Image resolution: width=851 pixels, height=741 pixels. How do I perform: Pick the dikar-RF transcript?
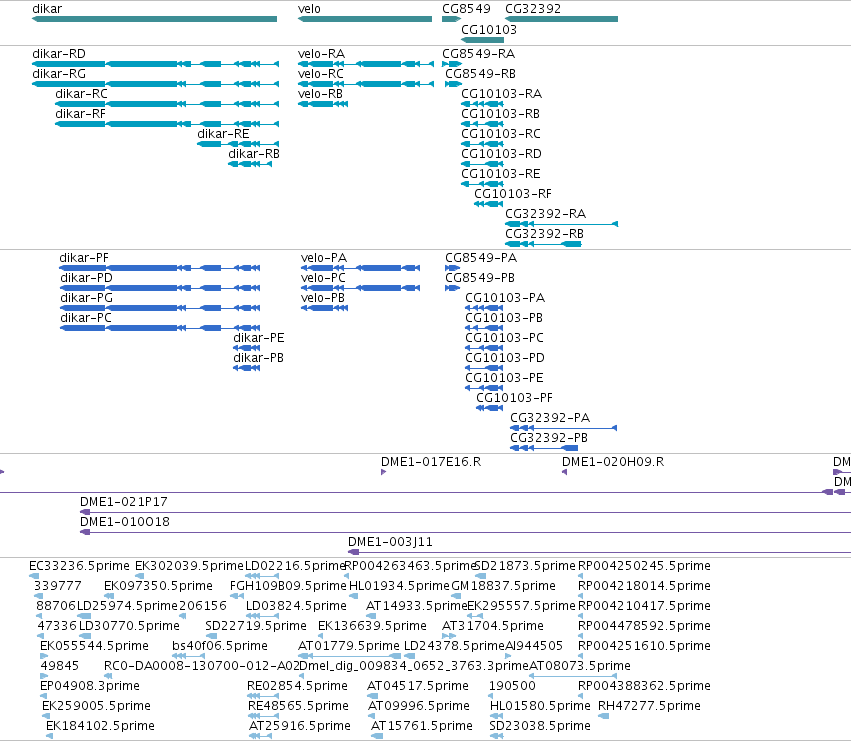[167, 124]
